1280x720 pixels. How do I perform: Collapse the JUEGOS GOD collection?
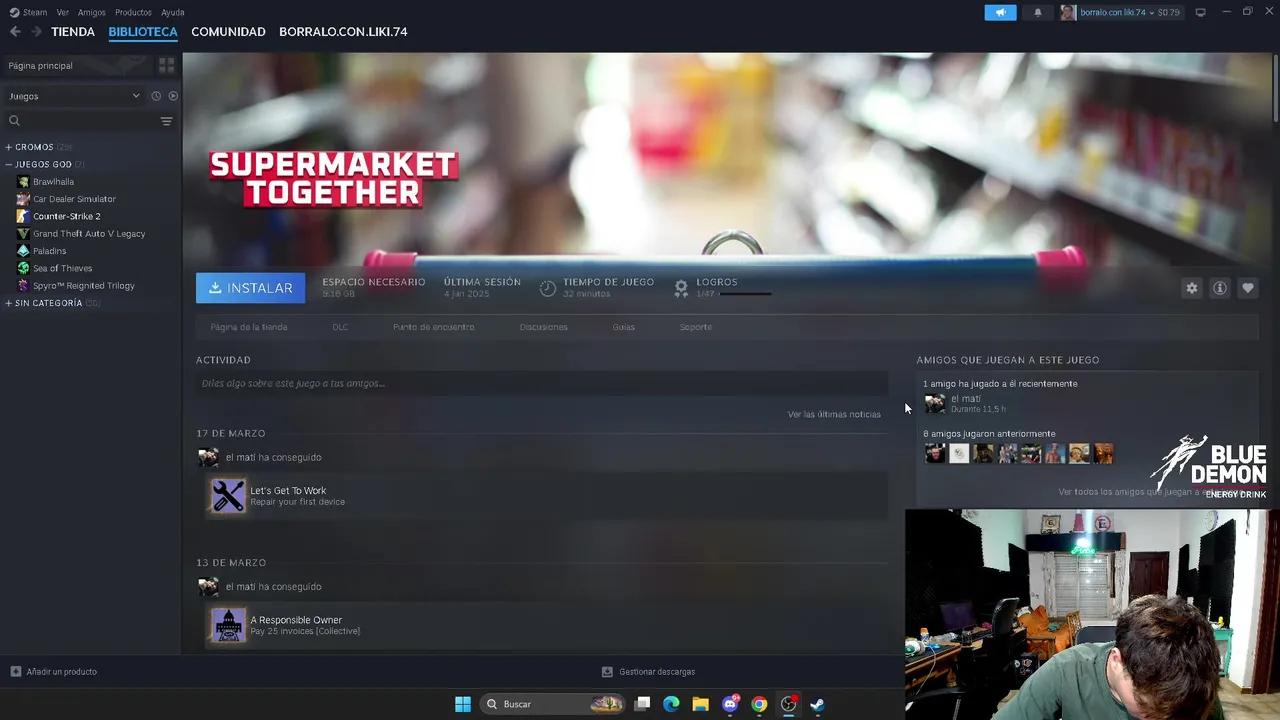click(x=9, y=164)
